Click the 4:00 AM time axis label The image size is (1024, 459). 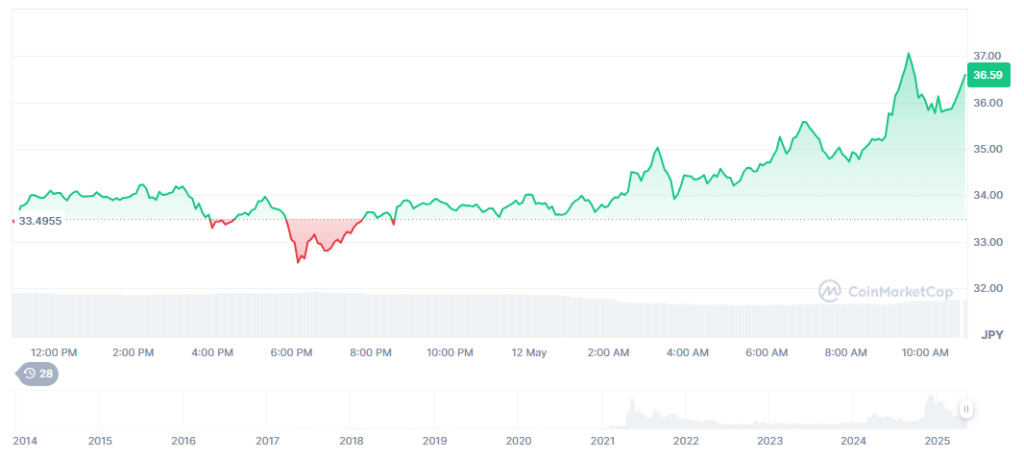(687, 353)
